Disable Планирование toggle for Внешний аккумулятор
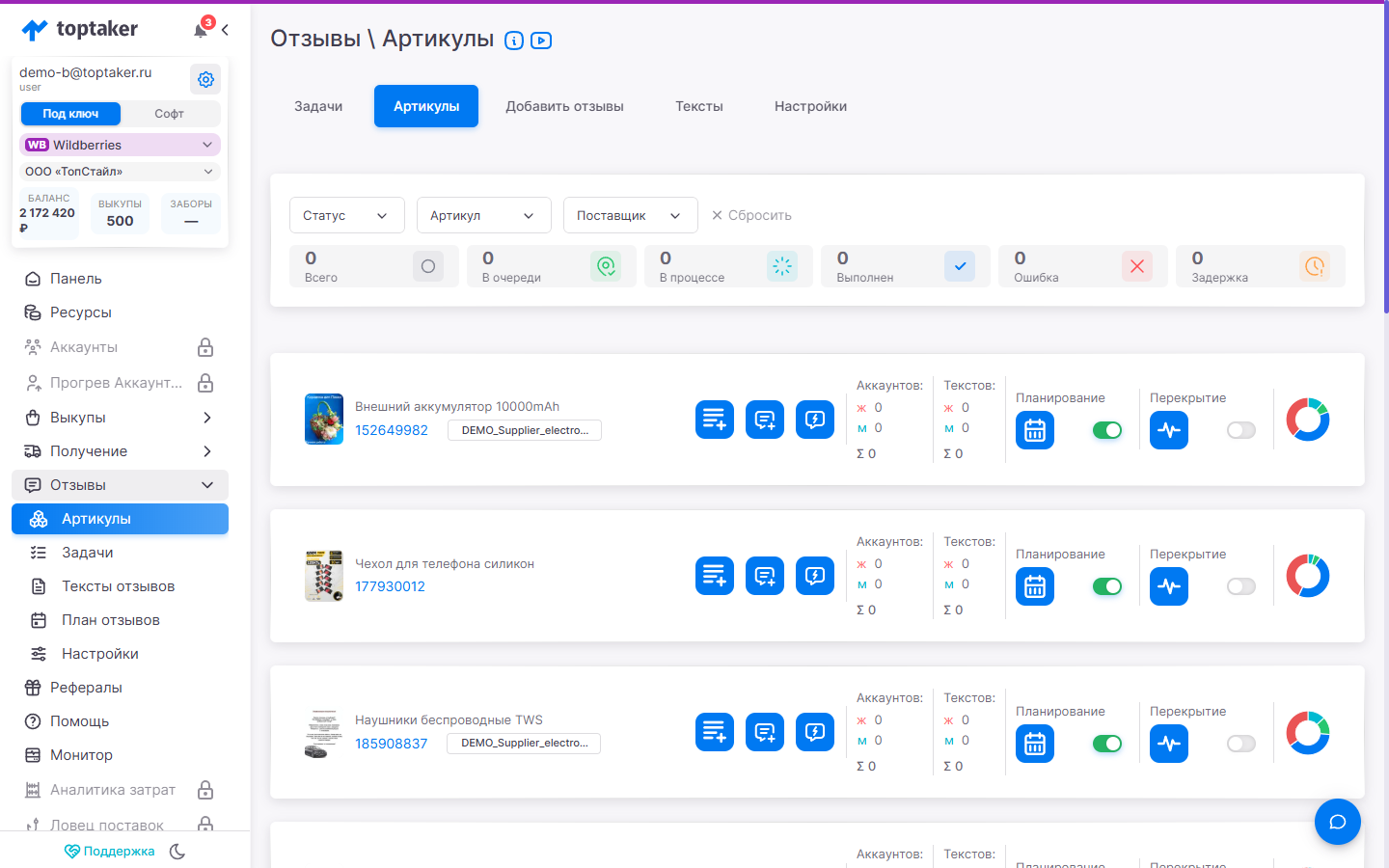 coord(1107,430)
